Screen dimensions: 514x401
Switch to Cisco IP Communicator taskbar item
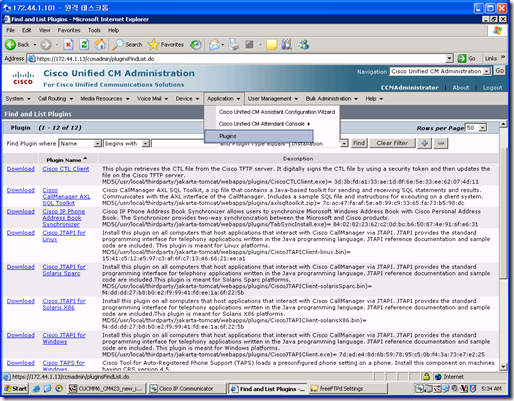pos(186,389)
